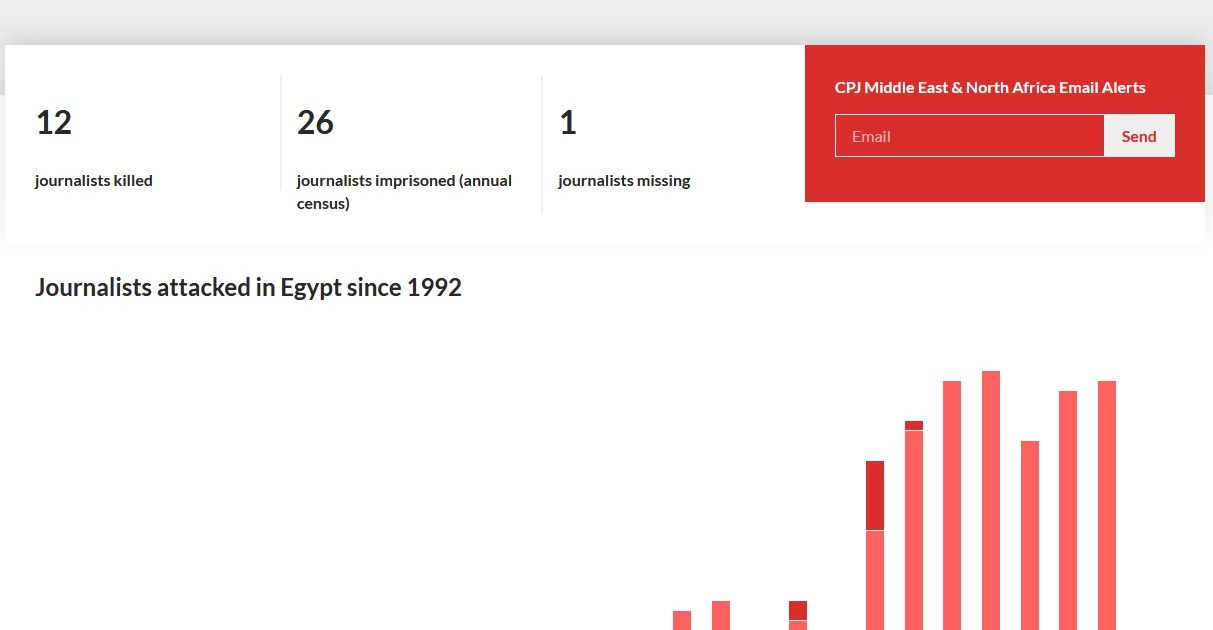Click 'Journalists attacked in Egypt since 1992' heading
The image size is (1213, 630).
[248, 288]
